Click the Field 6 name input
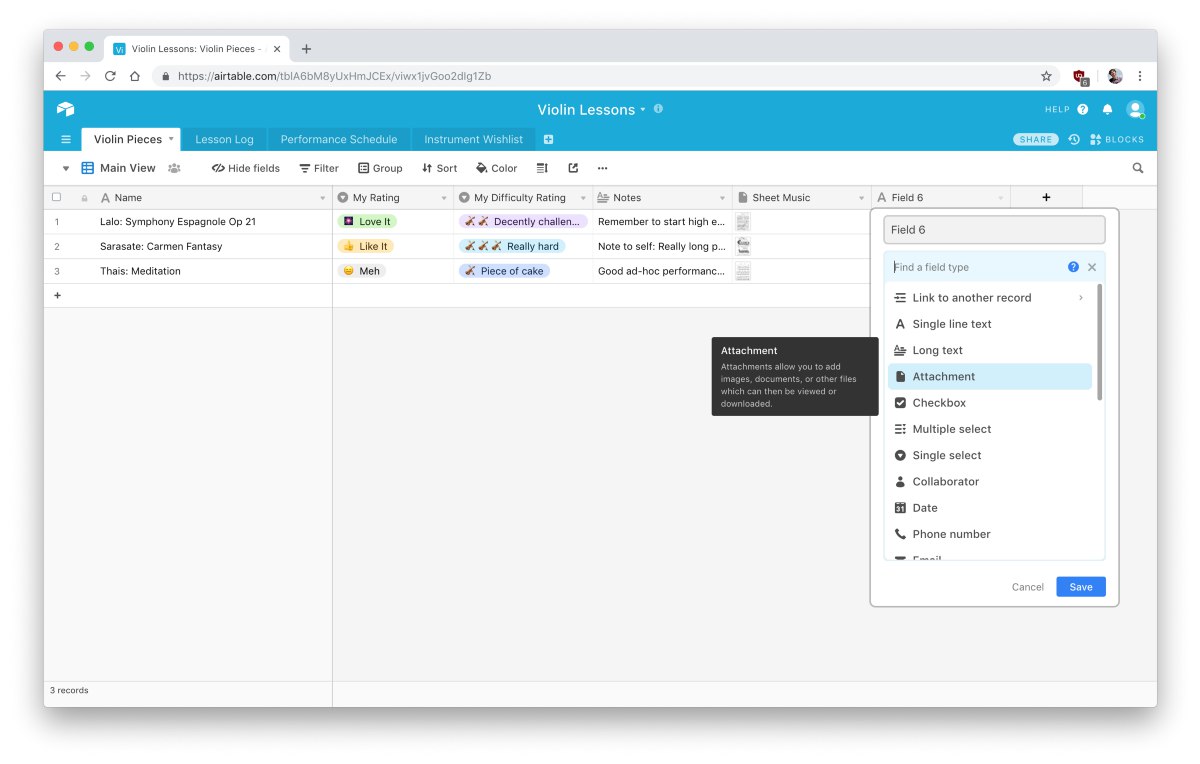The height and width of the screenshot is (764, 1200). pyautogui.click(x=994, y=229)
